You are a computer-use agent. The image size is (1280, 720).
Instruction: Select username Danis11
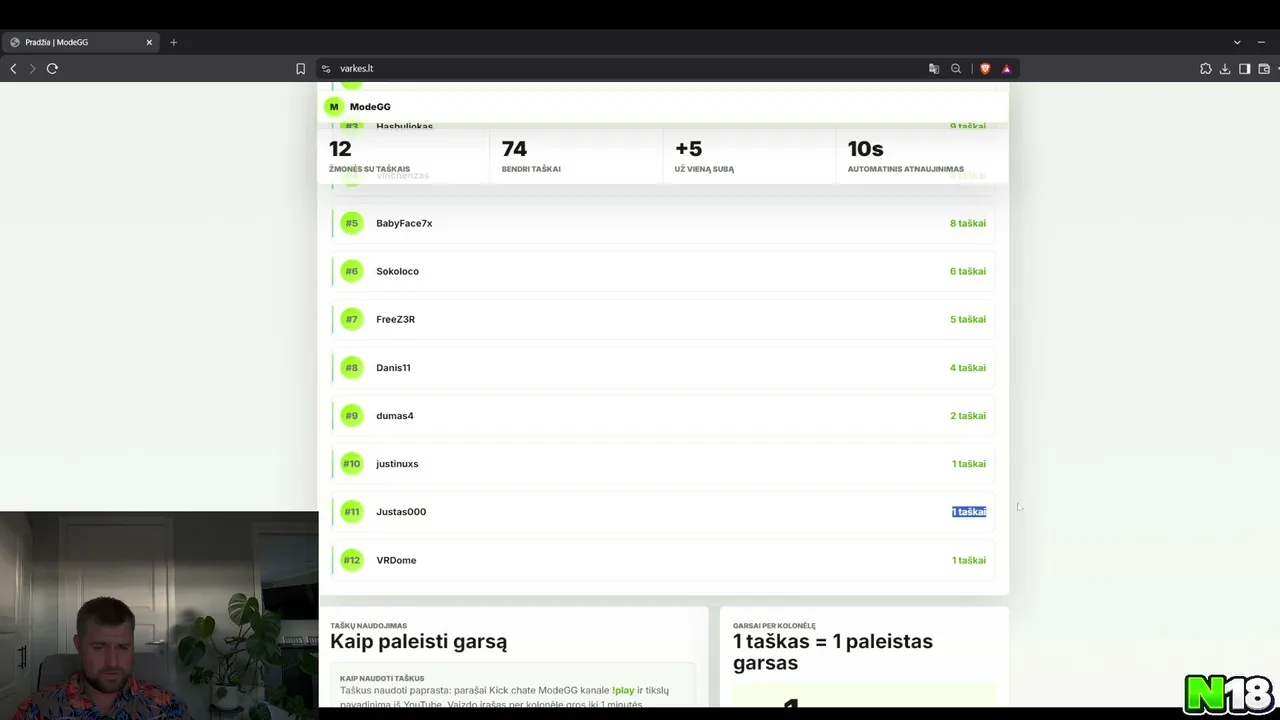pyautogui.click(x=393, y=368)
